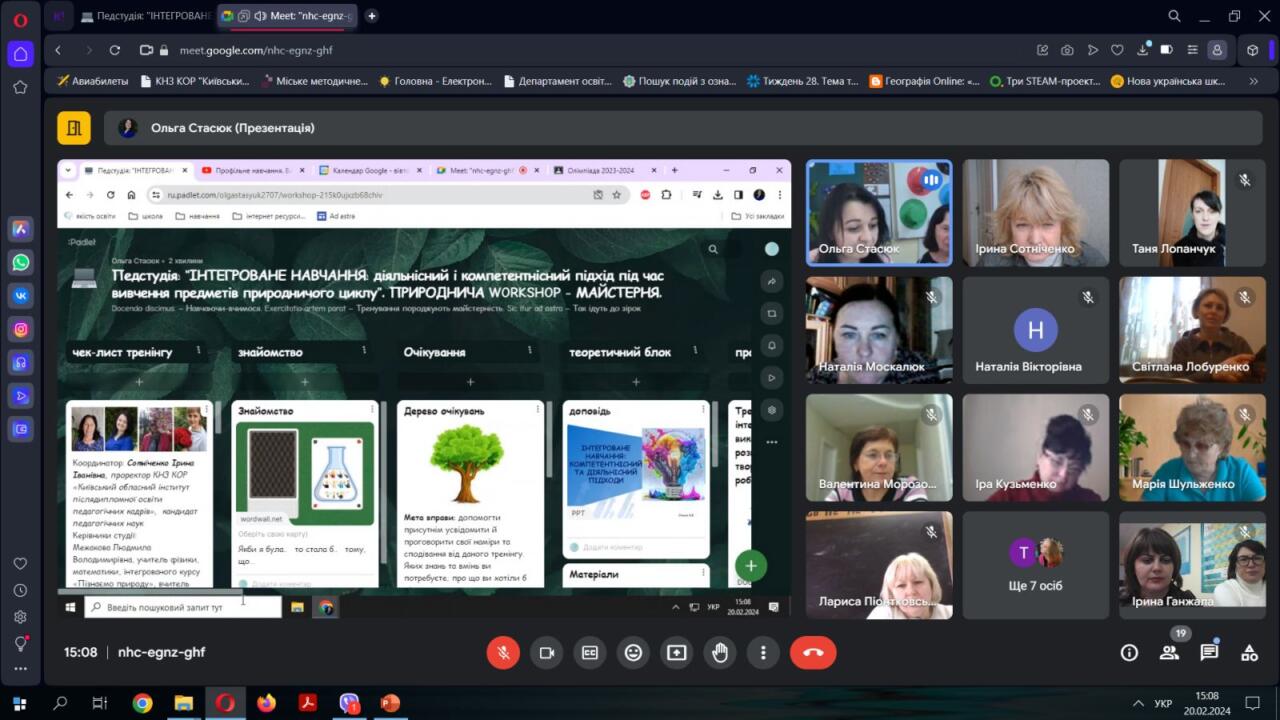Screen dimensions: 1280x720
Task: Go to Opera start page home icon
Action: pyautogui.click(x=20, y=54)
